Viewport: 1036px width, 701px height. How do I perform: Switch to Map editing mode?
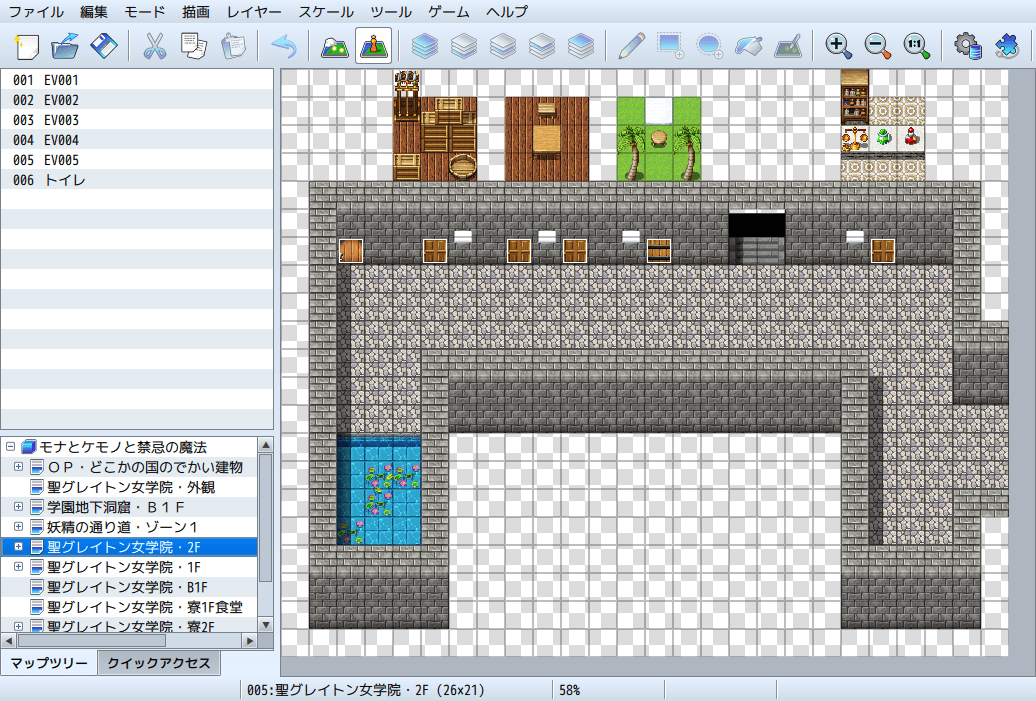pos(333,46)
